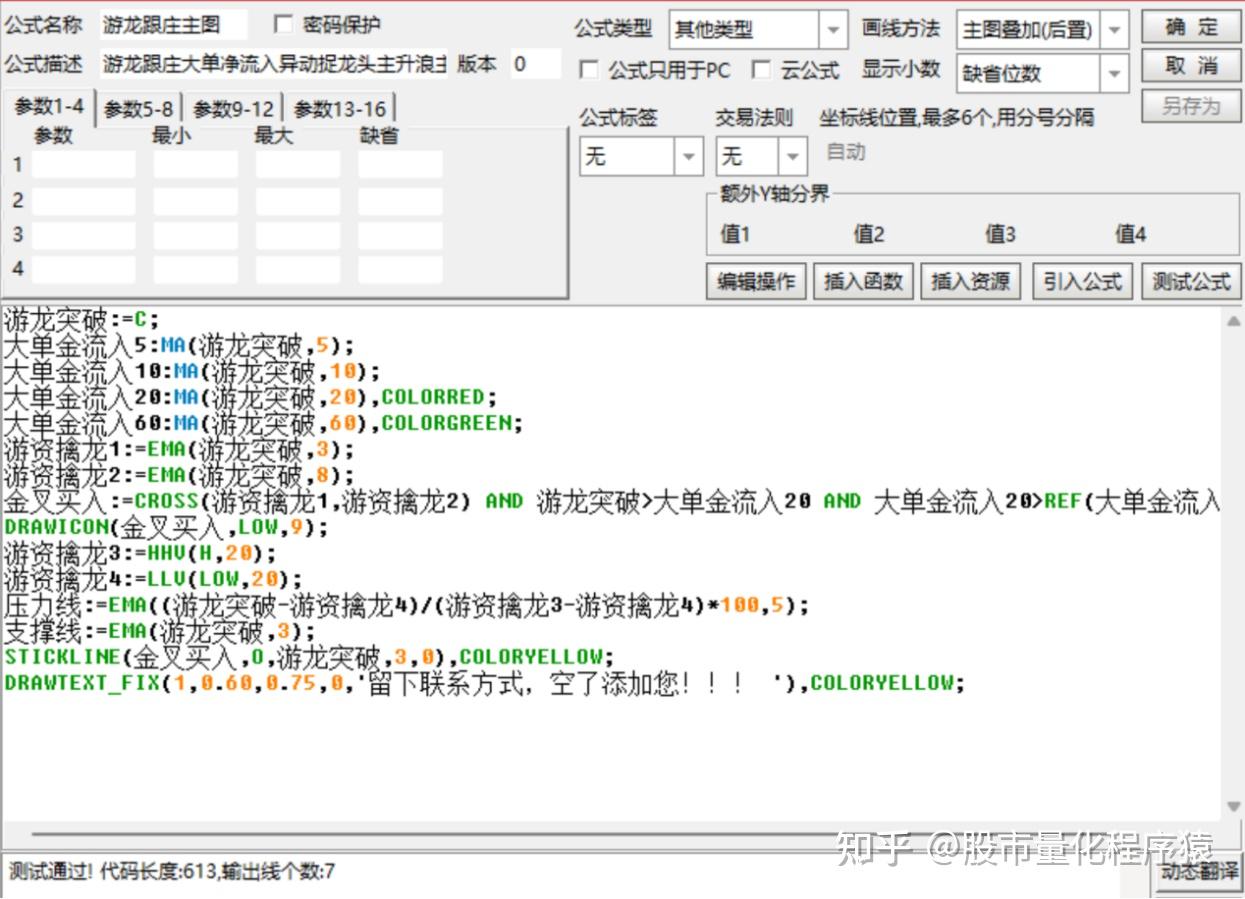Click the DRAWTEXT_FIX code line
Viewport: 1245px width, 899px height.
[485, 682]
